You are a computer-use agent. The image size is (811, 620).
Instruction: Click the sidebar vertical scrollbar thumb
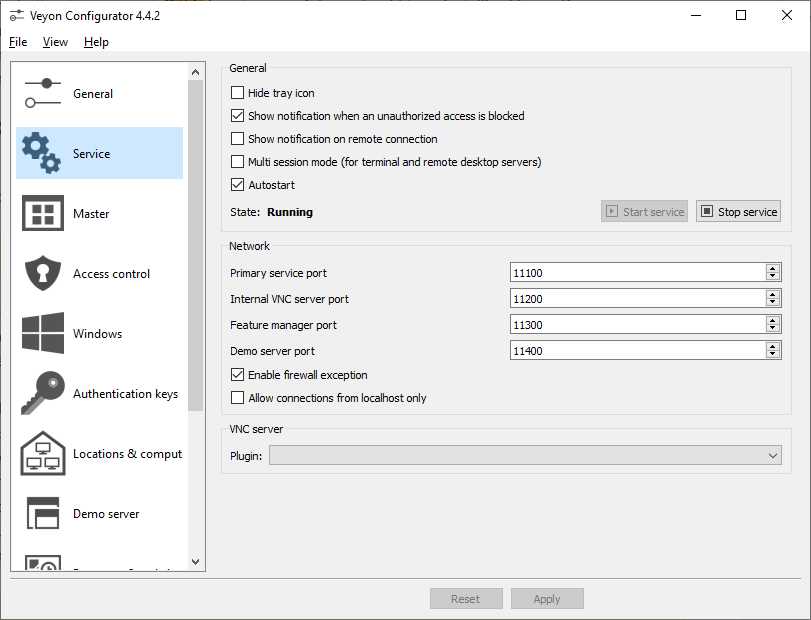(x=196, y=246)
